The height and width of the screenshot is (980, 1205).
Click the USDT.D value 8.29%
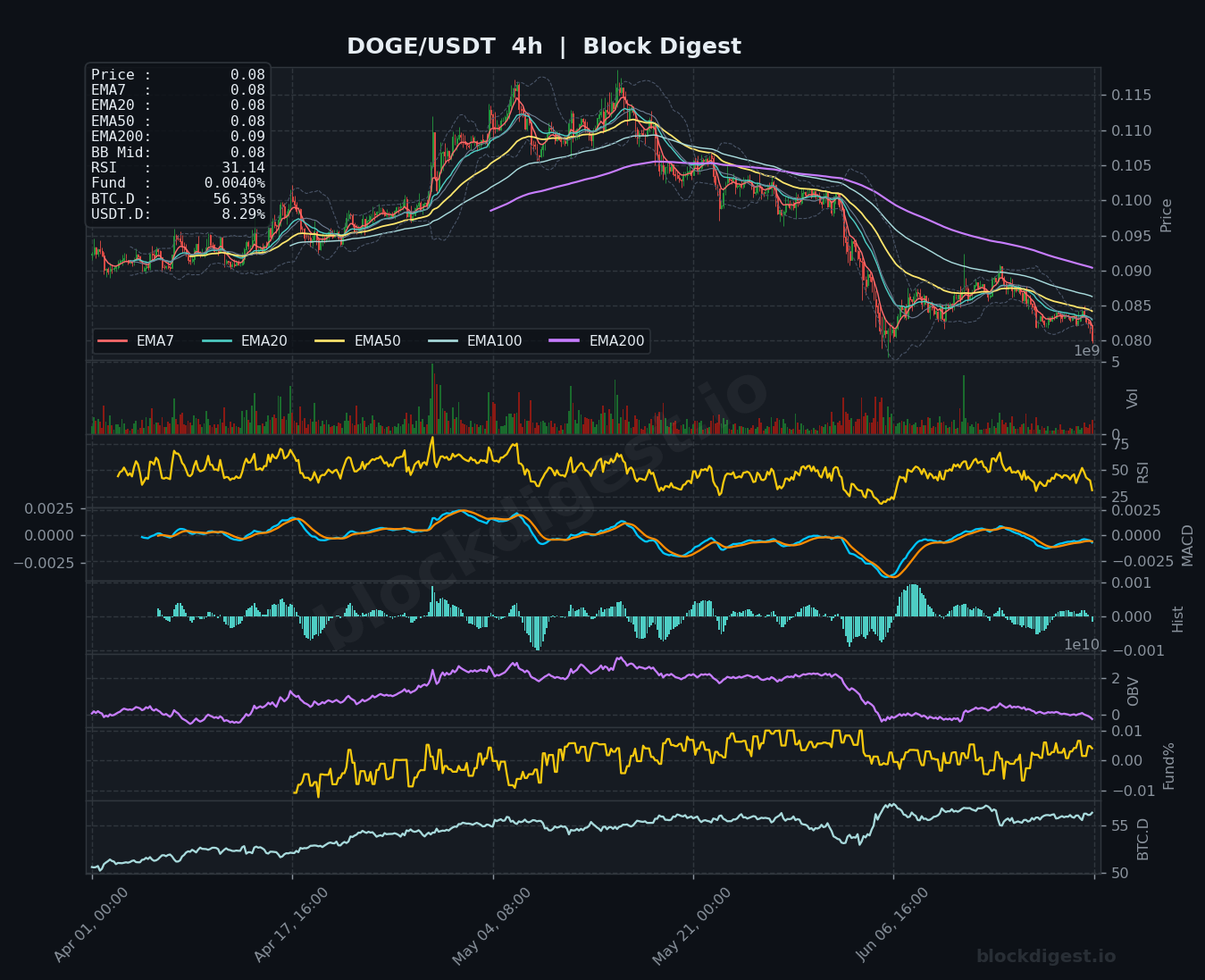click(x=243, y=214)
